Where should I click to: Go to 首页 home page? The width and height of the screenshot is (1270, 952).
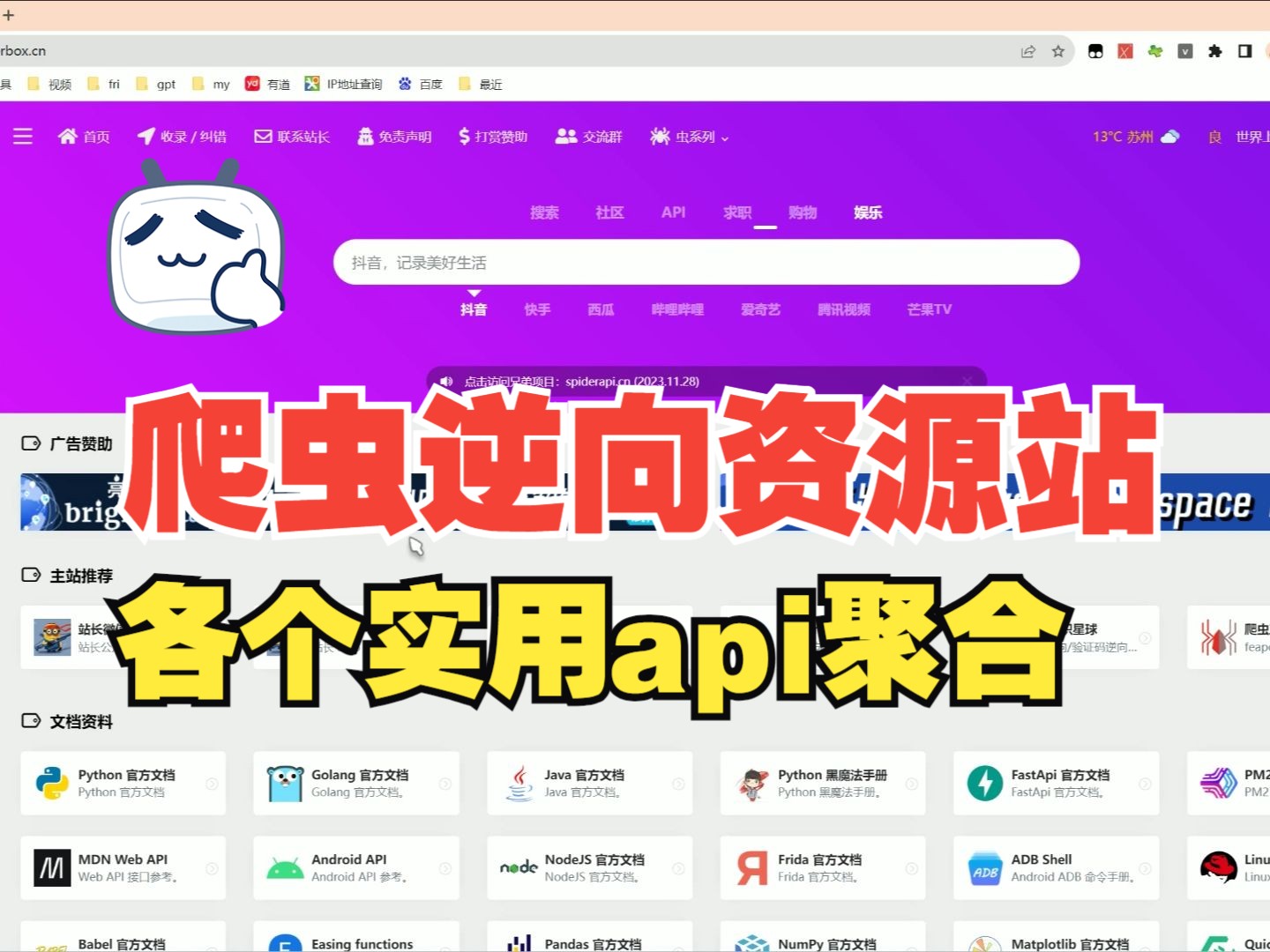84,137
